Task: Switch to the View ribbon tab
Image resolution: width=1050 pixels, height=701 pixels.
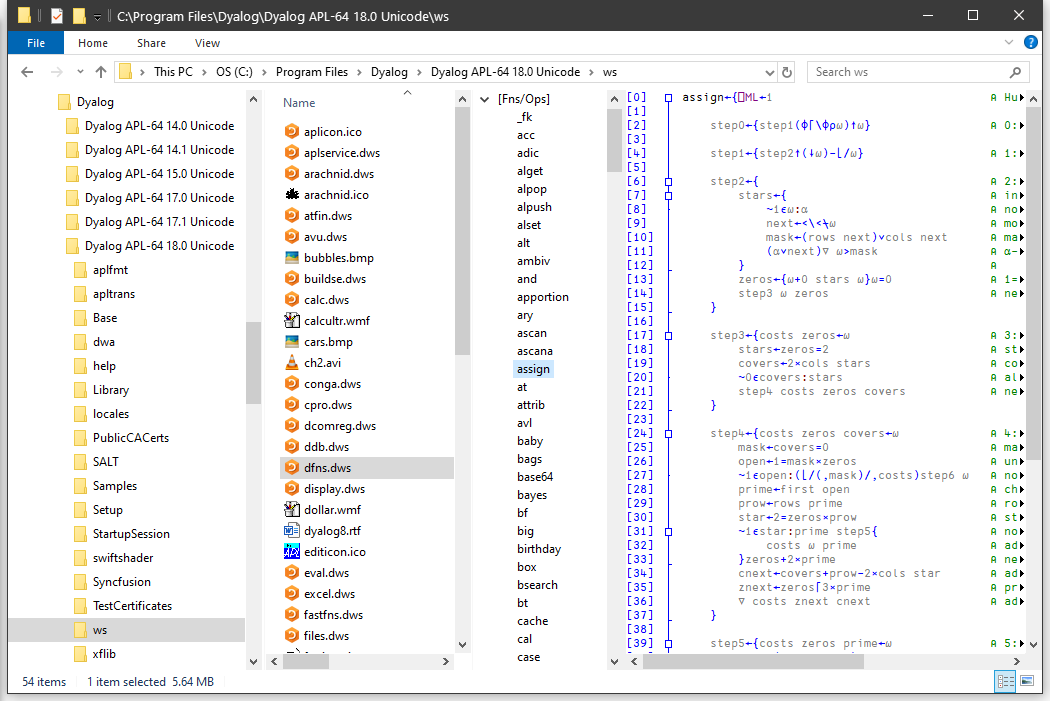Action: pos(207,43)
